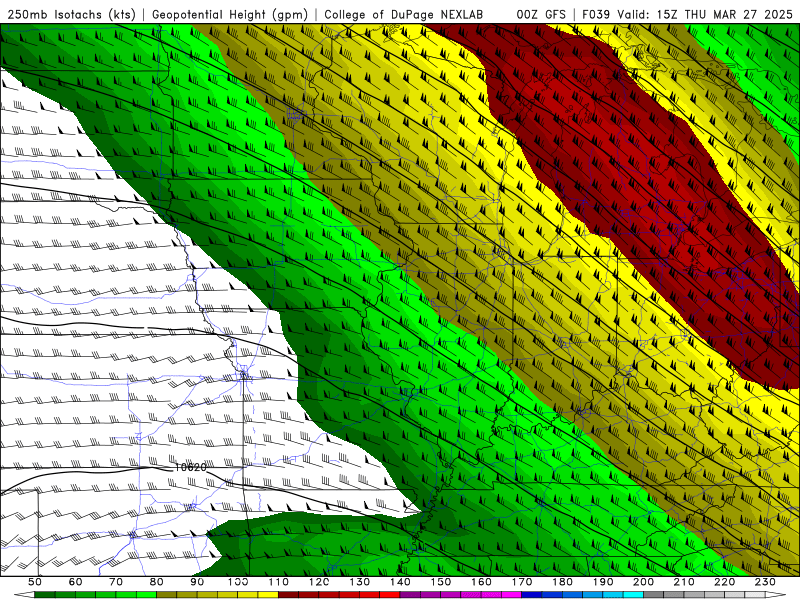Click the '200' color scale label
The image size is (800, 600).
(644, 582)
